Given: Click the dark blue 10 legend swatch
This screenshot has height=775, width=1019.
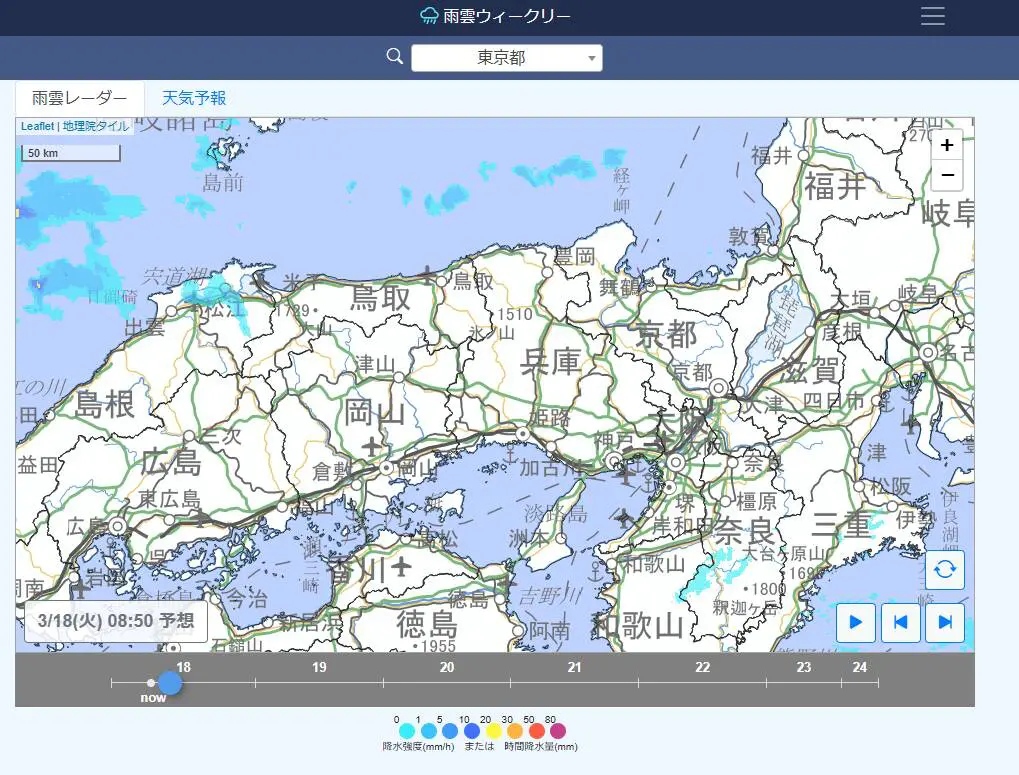Looking at the screenshot, I should pos(472,731).
